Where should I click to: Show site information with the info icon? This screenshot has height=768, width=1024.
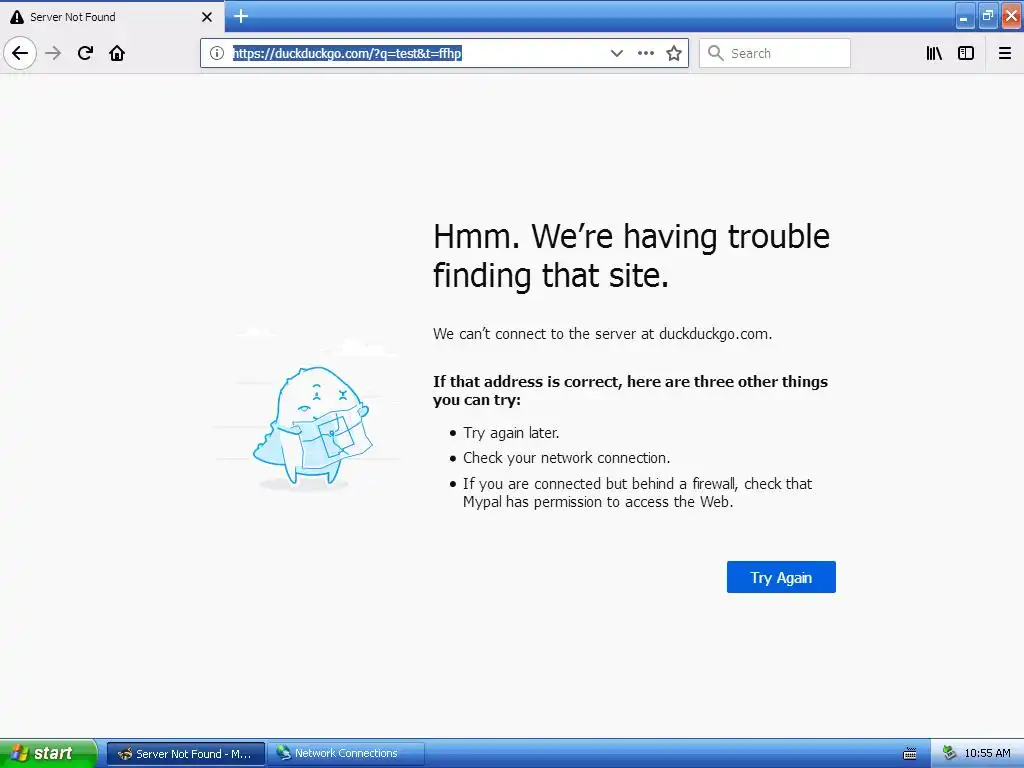[x=217, y=53]
